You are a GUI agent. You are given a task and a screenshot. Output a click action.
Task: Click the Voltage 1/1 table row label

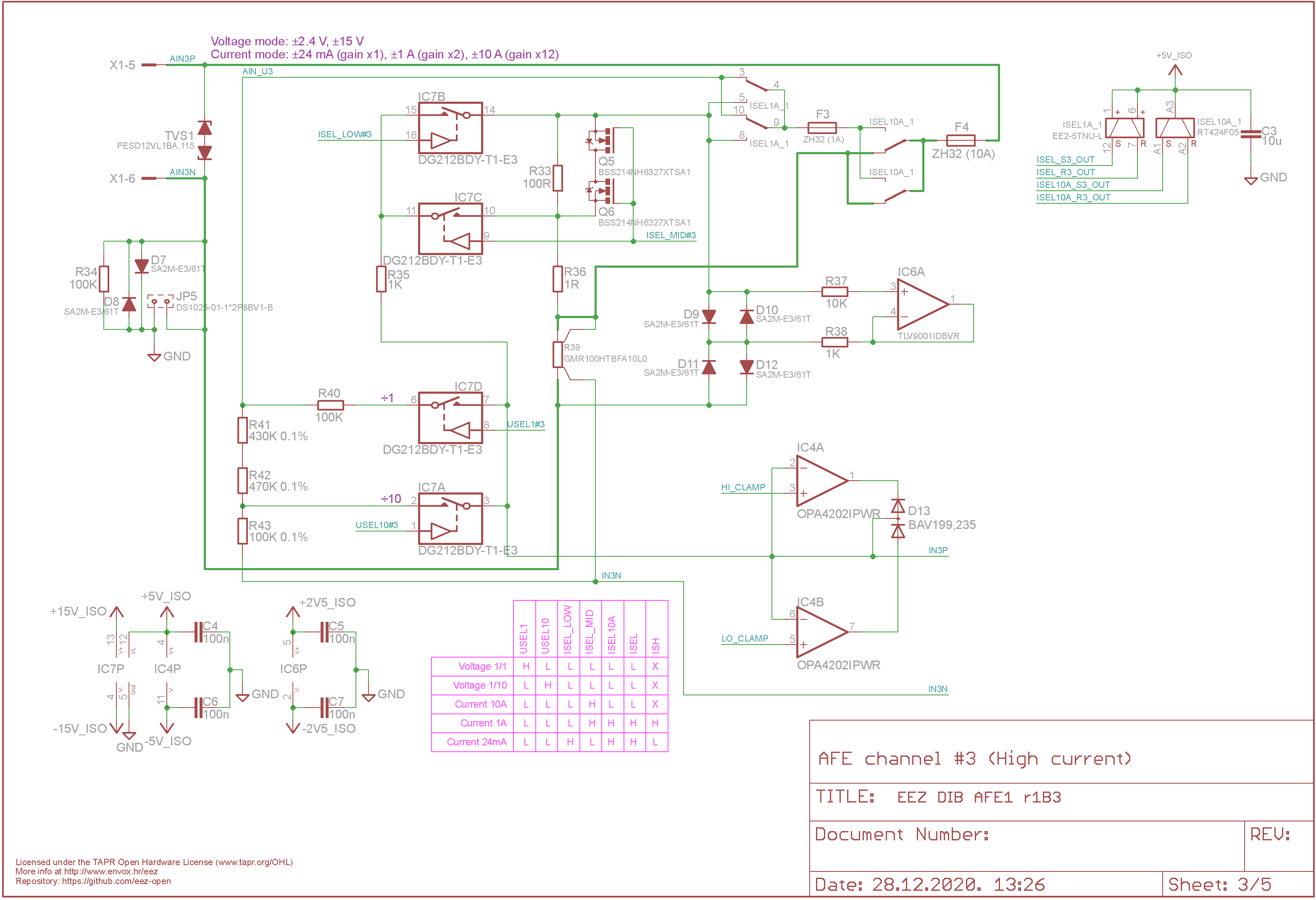(x=482, y=666)
